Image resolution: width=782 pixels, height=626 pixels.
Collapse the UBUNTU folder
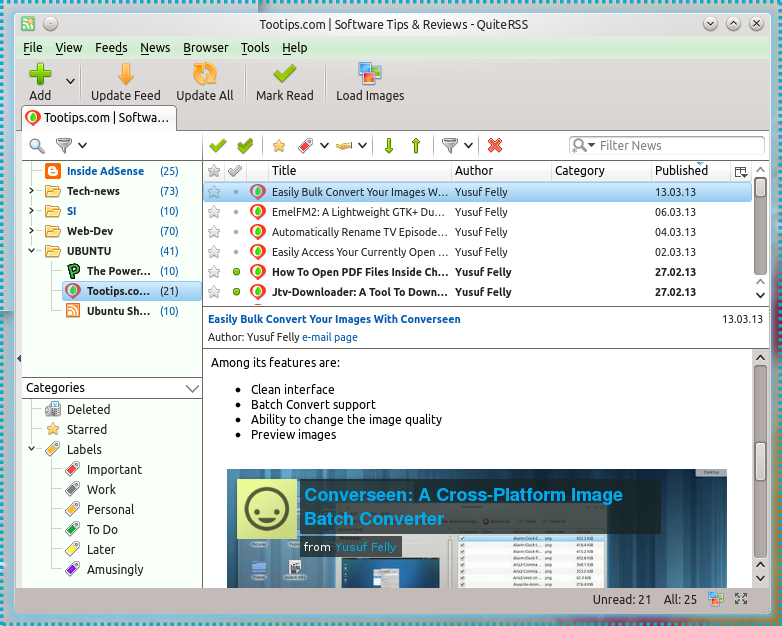coord(31,251)
